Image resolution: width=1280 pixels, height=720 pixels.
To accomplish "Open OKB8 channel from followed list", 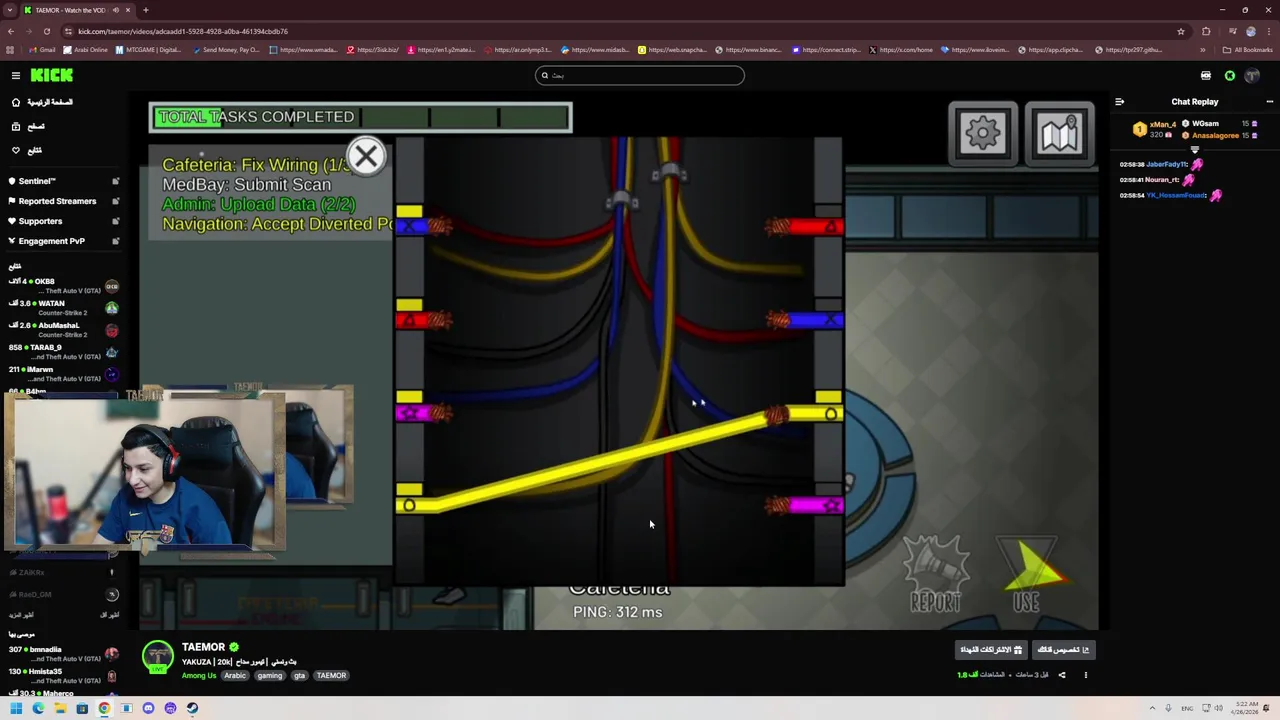I will (x=62, y=286).
